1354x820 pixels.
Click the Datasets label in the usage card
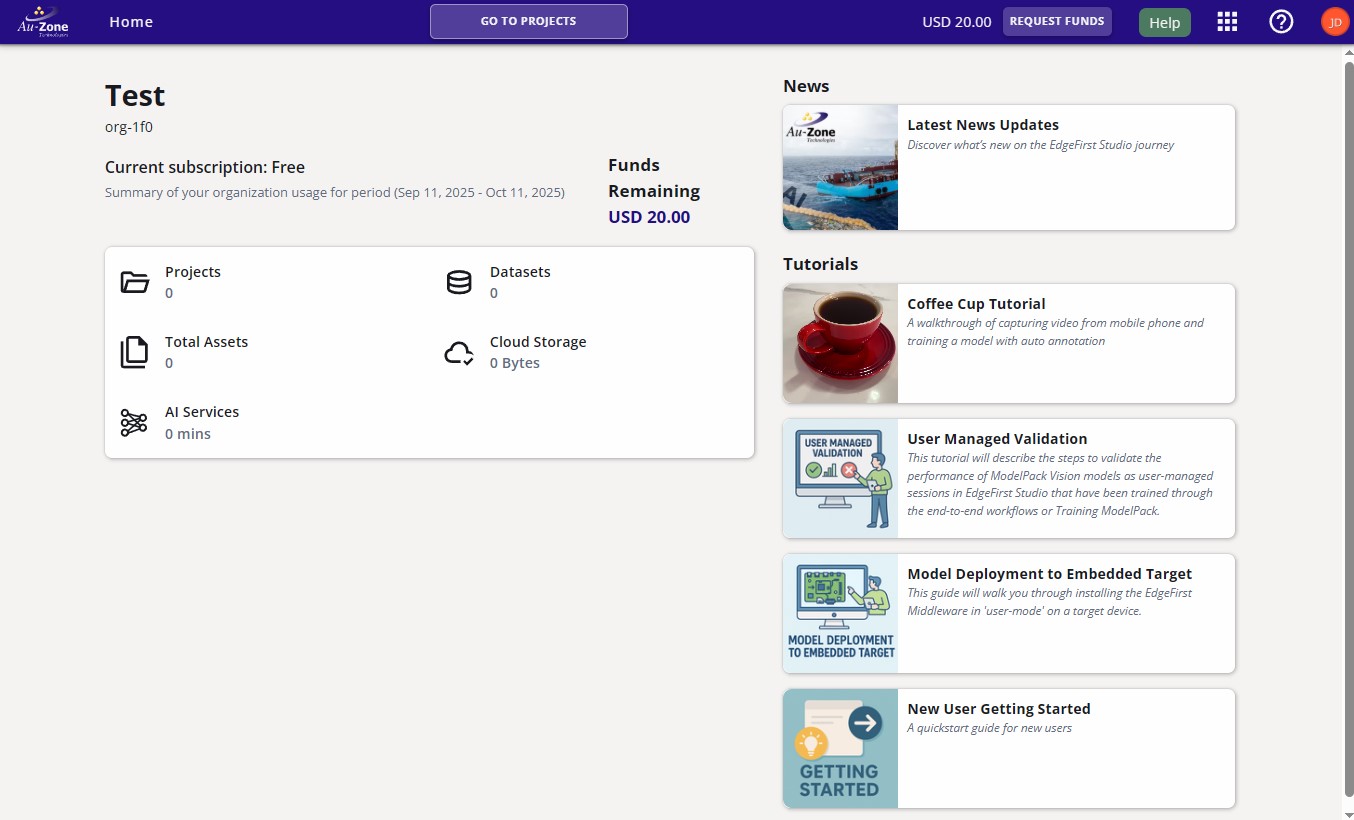(520, 272)
